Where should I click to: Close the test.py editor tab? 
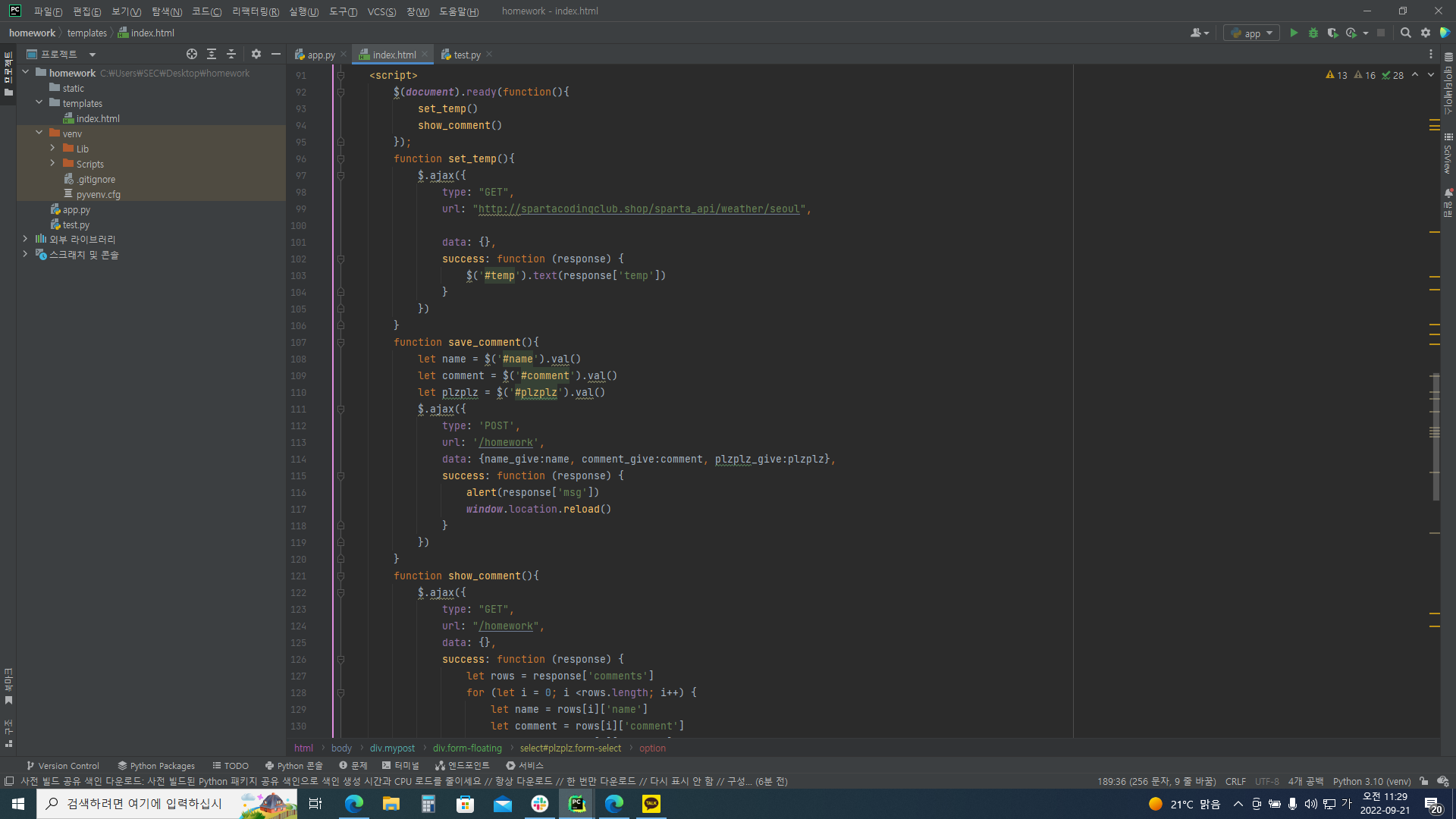point(489,54)
